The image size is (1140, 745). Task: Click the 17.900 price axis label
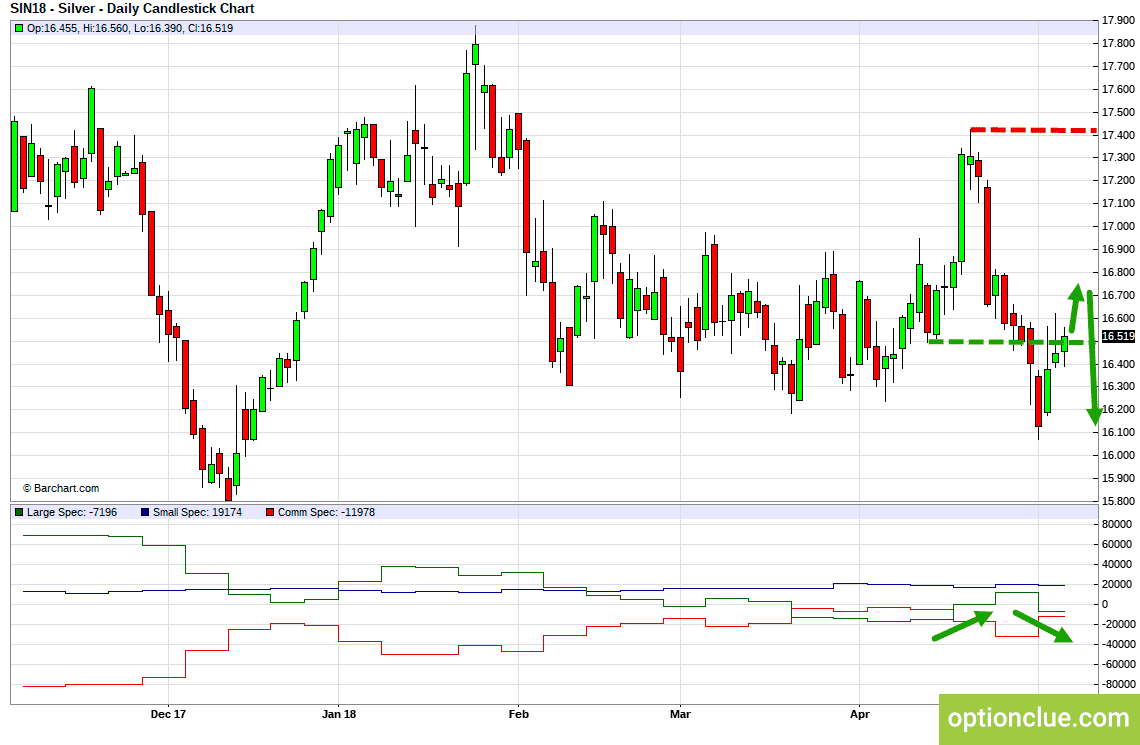pyautogui.click(x=1118, y=20)
